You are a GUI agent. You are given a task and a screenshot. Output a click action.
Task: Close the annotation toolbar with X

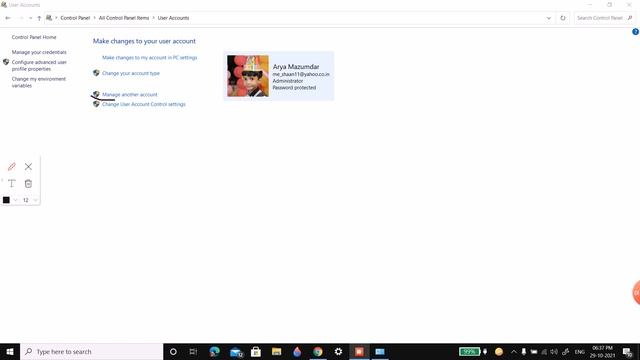[x=28, y=167]
